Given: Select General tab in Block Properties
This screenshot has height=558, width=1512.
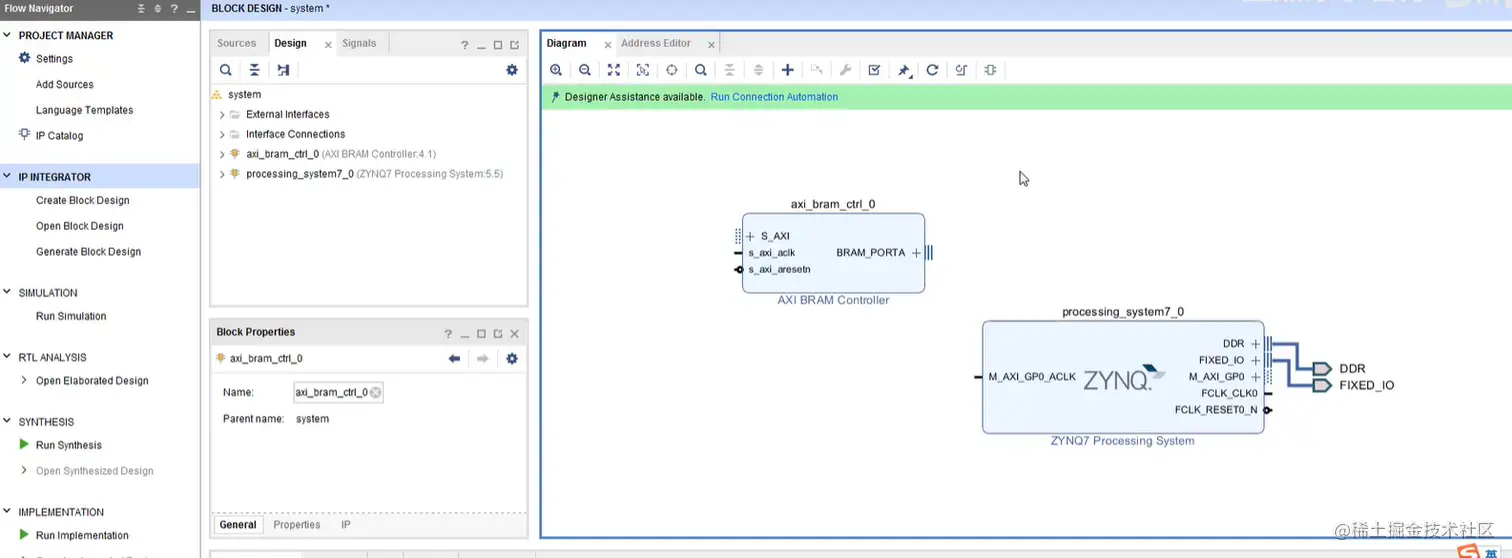Looking at the screenshot, I should (x=238, y=524).
